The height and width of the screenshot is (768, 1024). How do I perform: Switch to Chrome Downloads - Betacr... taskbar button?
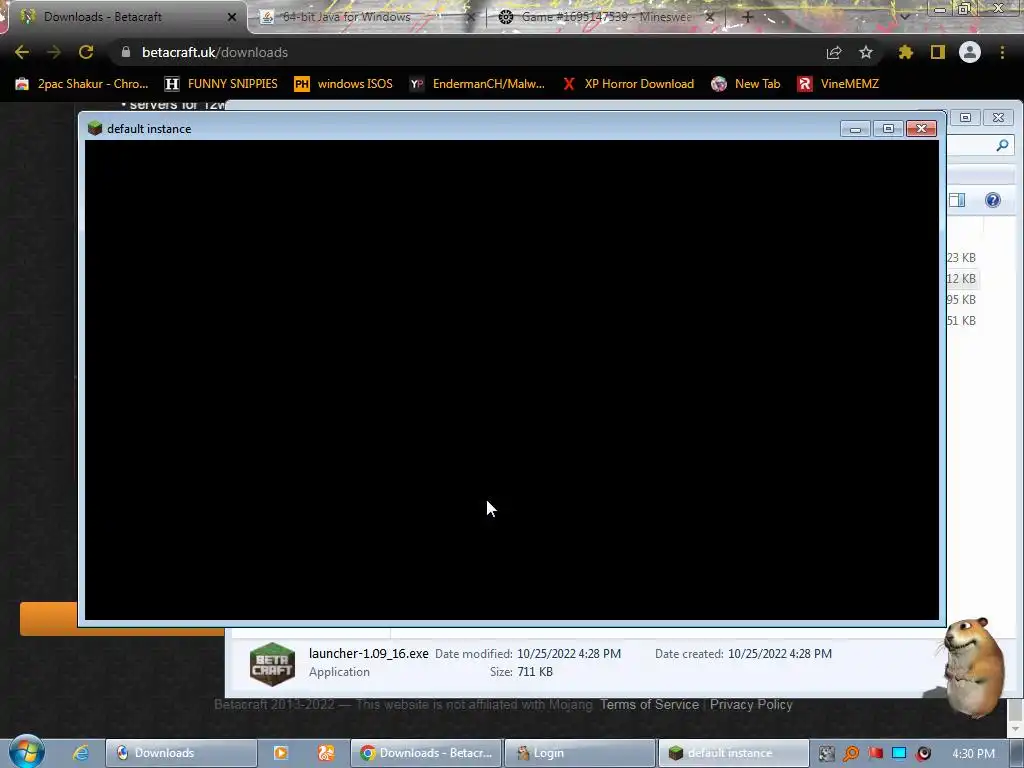[426, 753]
